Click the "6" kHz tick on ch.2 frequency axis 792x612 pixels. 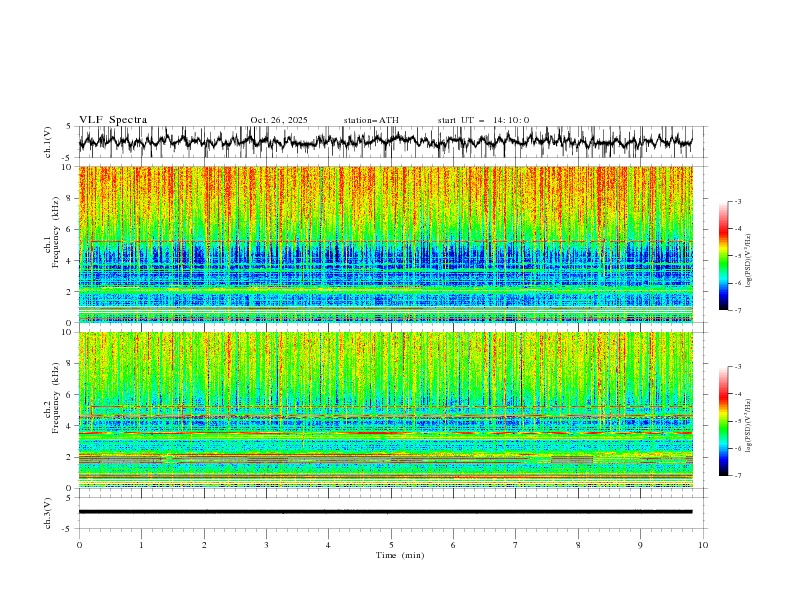point(70,395)
